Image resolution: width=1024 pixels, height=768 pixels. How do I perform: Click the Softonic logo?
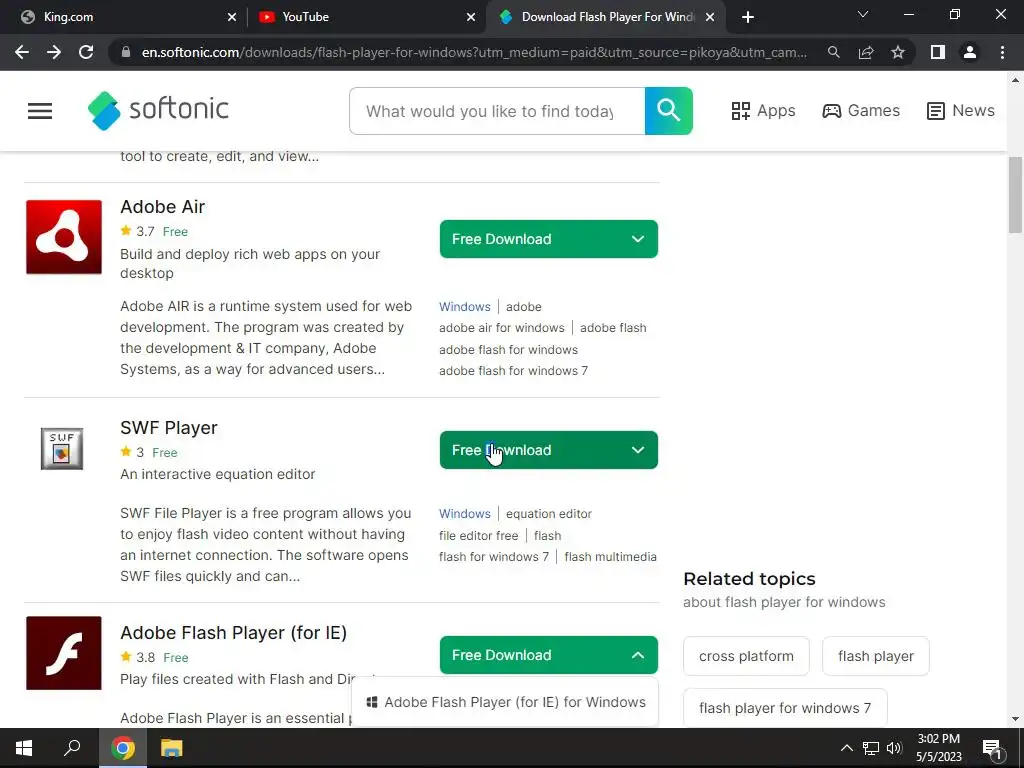158,110
